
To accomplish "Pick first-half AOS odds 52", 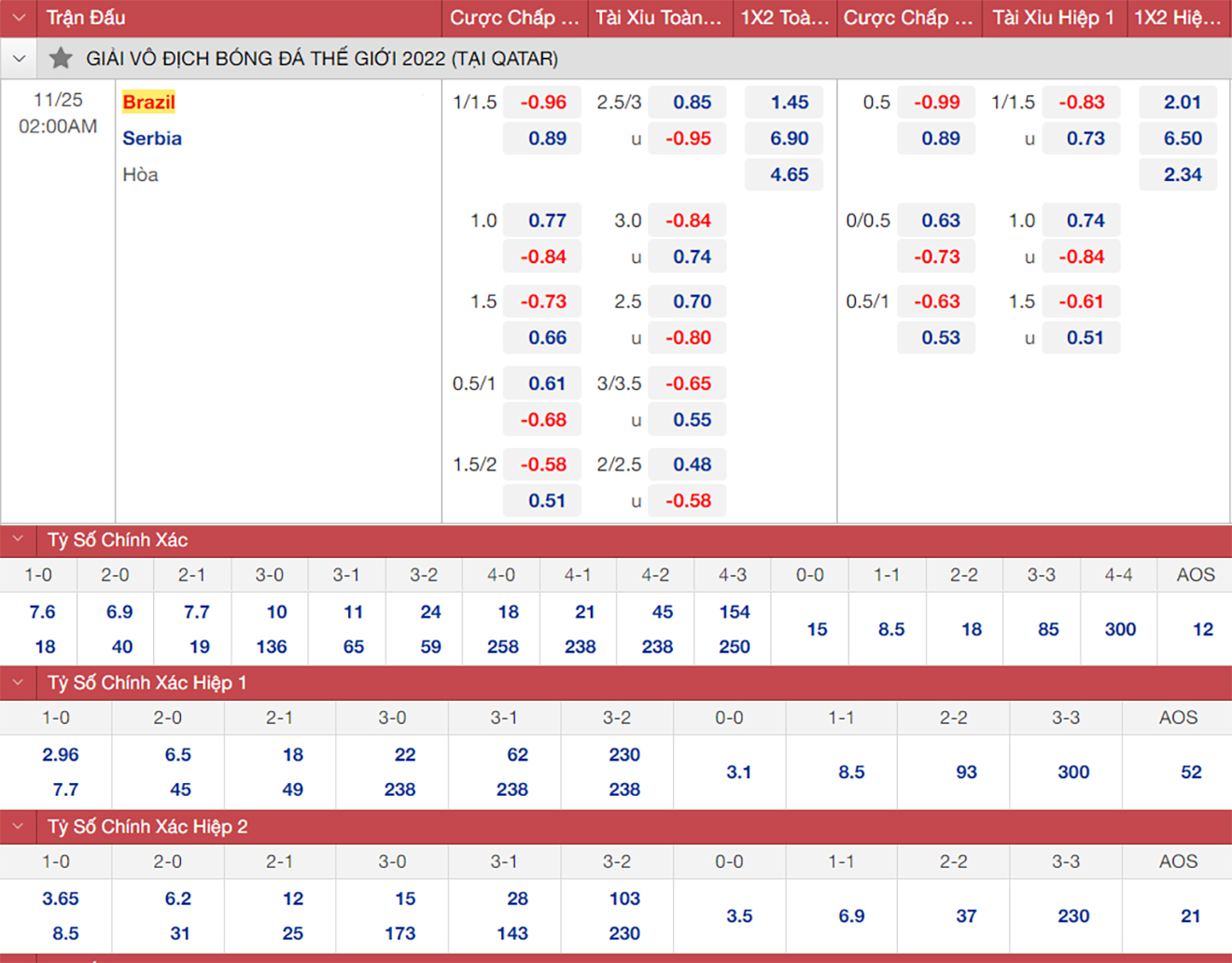I will tap(1191, 773).
